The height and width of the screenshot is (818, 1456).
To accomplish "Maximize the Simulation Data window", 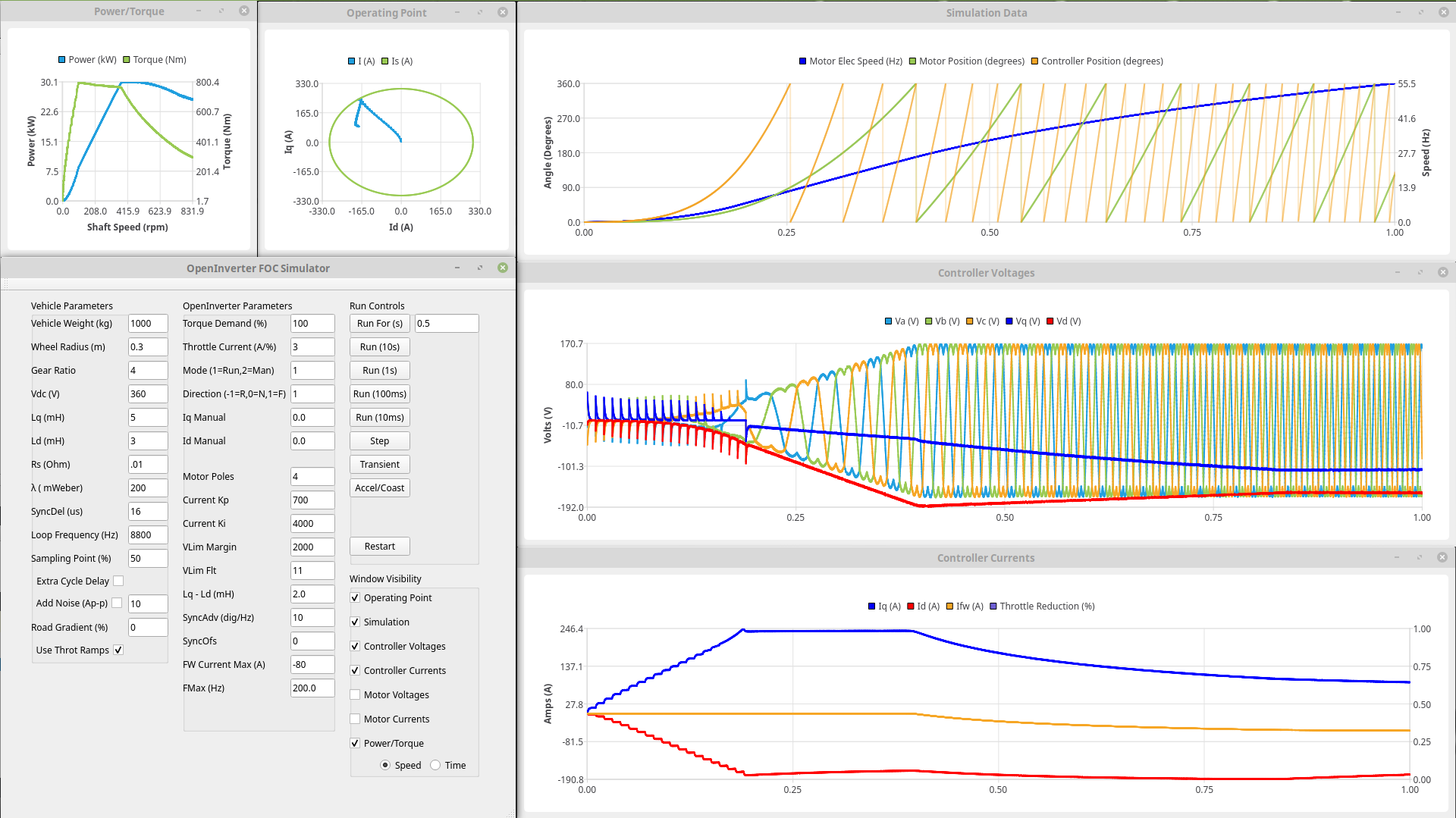I will (x=1420, y=12).
